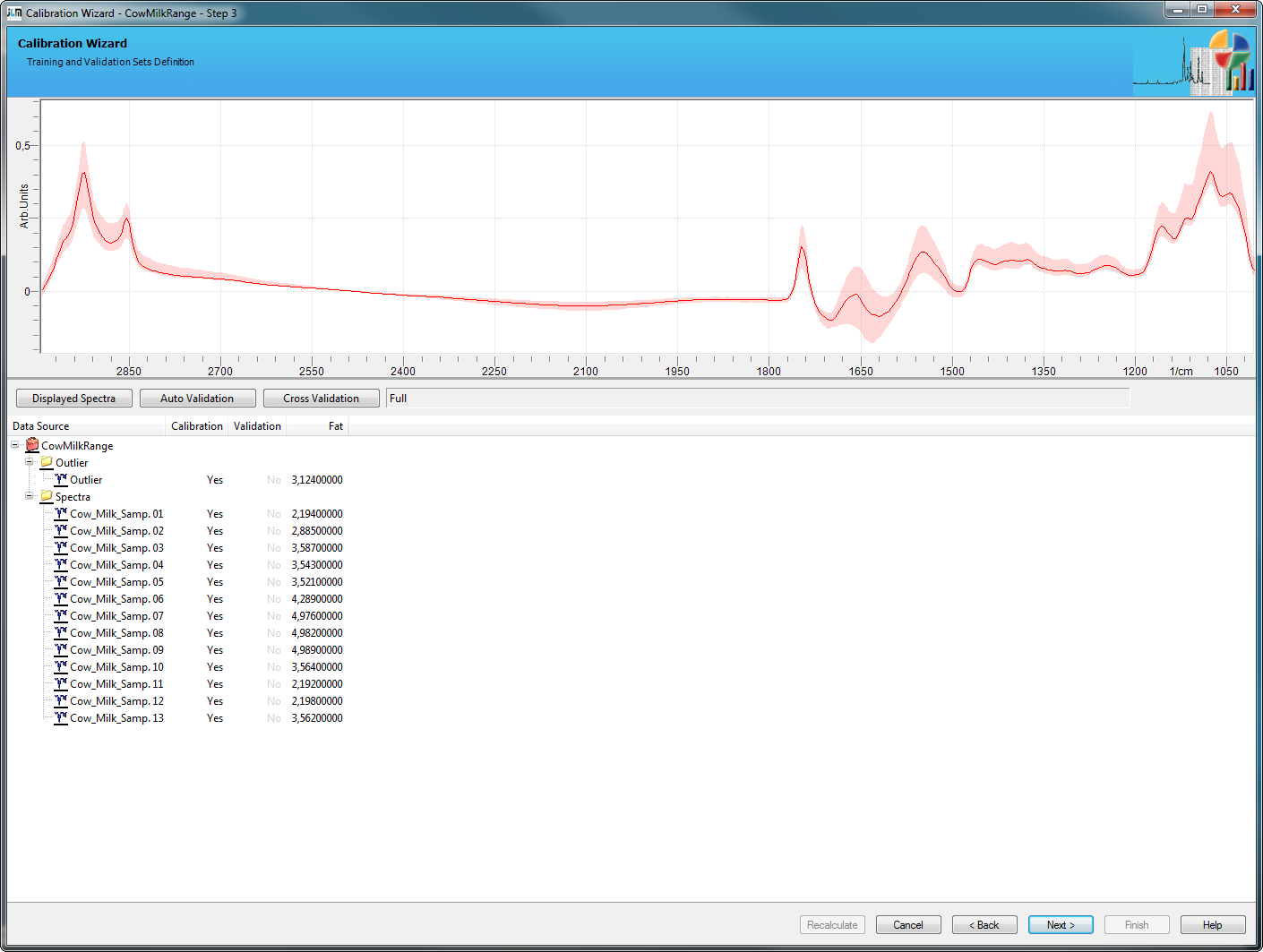Toggle Validation No for Cow_Milk_Samp.05
Screen dimensions: 1263x952
(x=273, y=582)
